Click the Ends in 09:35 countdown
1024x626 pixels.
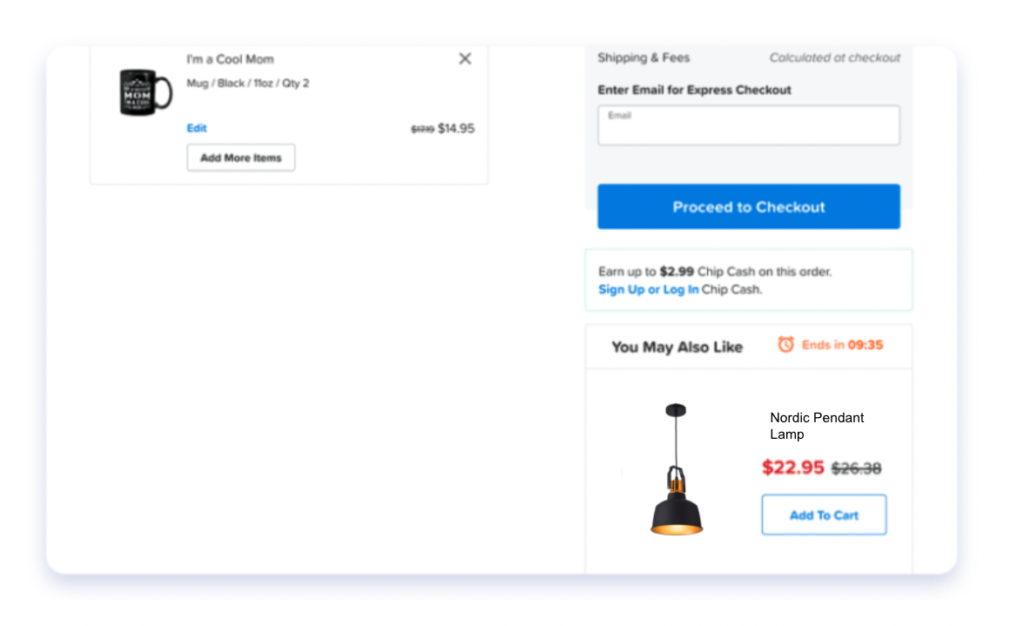point(842,345)
